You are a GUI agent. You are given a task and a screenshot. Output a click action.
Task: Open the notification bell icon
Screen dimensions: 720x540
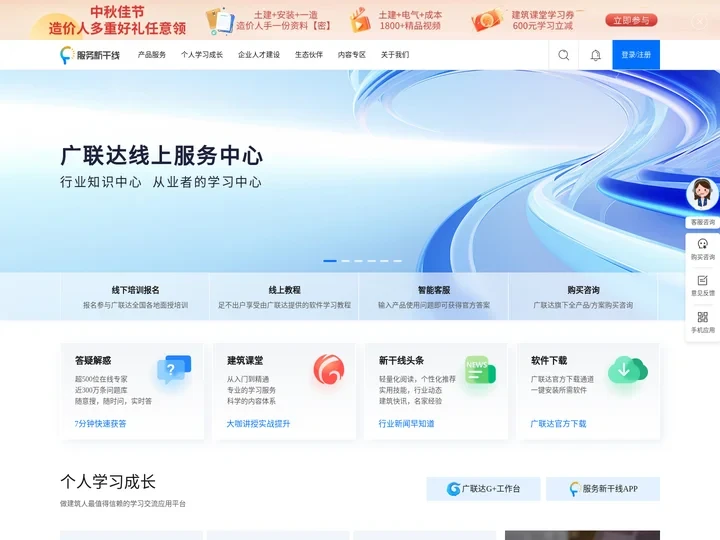pyautogui.click(x=596, y=55)
